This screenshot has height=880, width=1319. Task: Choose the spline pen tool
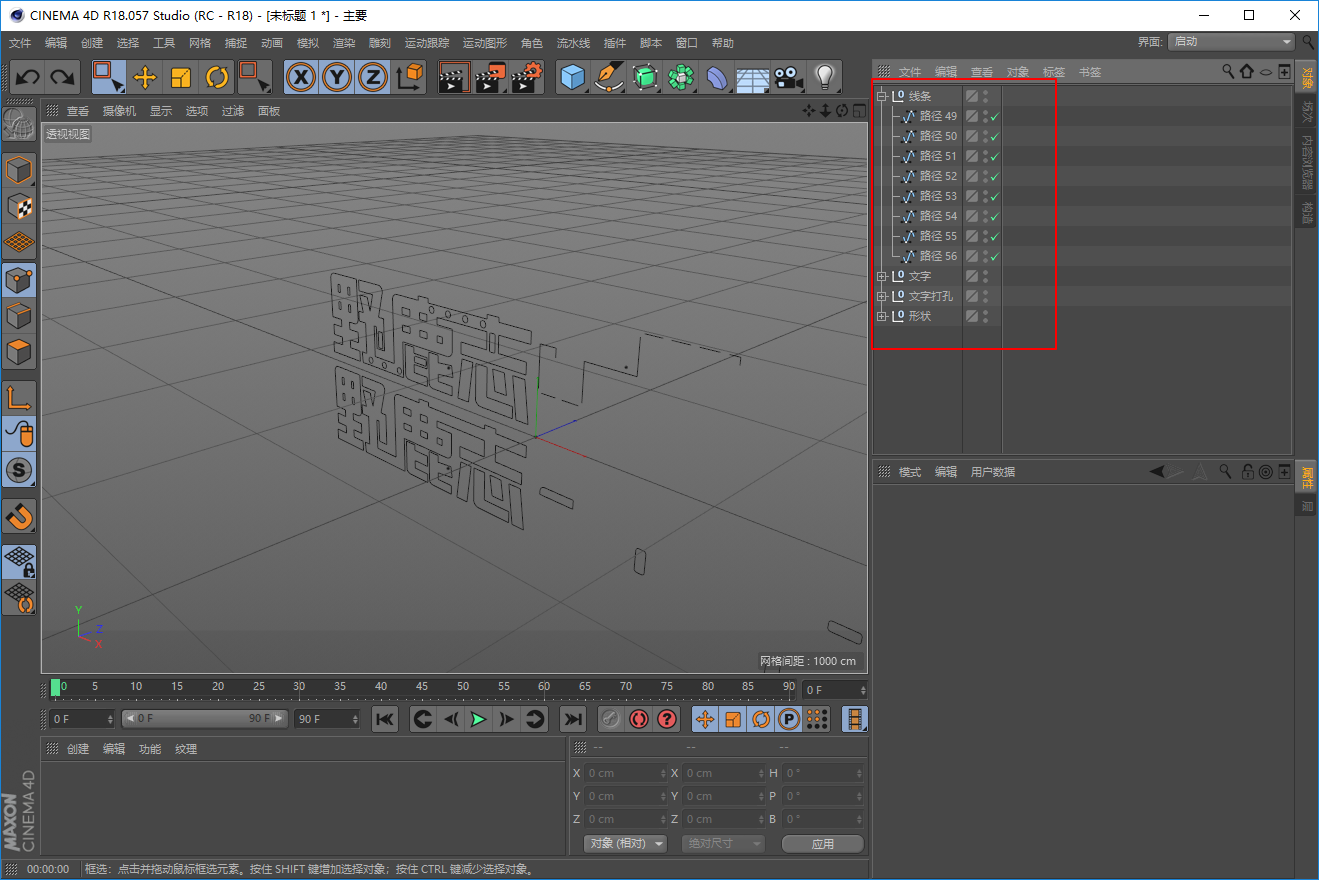pyautogui.click(x=608, y=77)
